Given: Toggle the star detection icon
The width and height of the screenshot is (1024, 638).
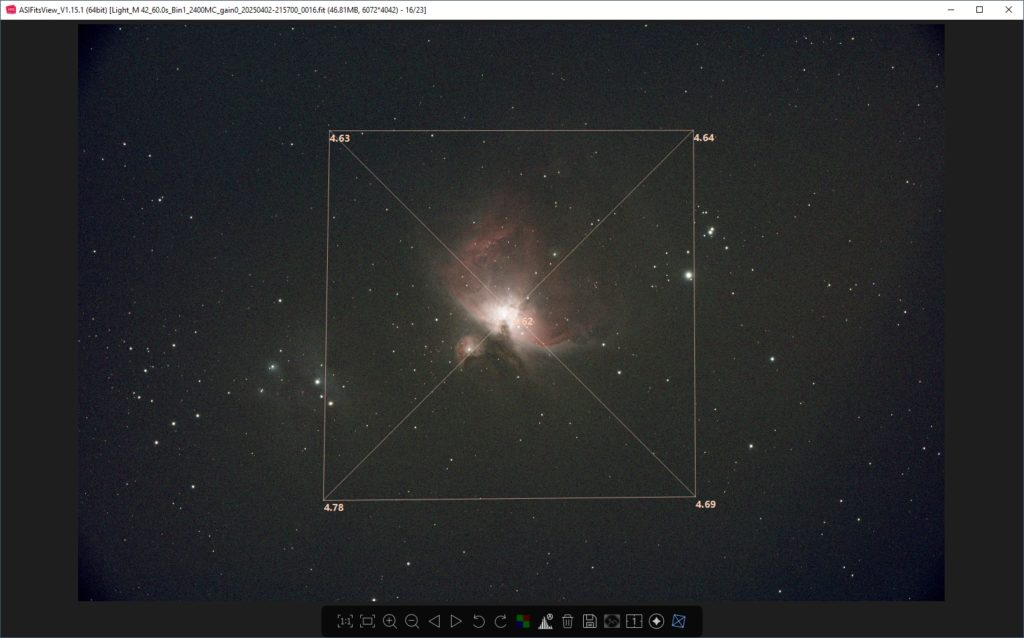Looking at the screenshot, I should 657,621.
